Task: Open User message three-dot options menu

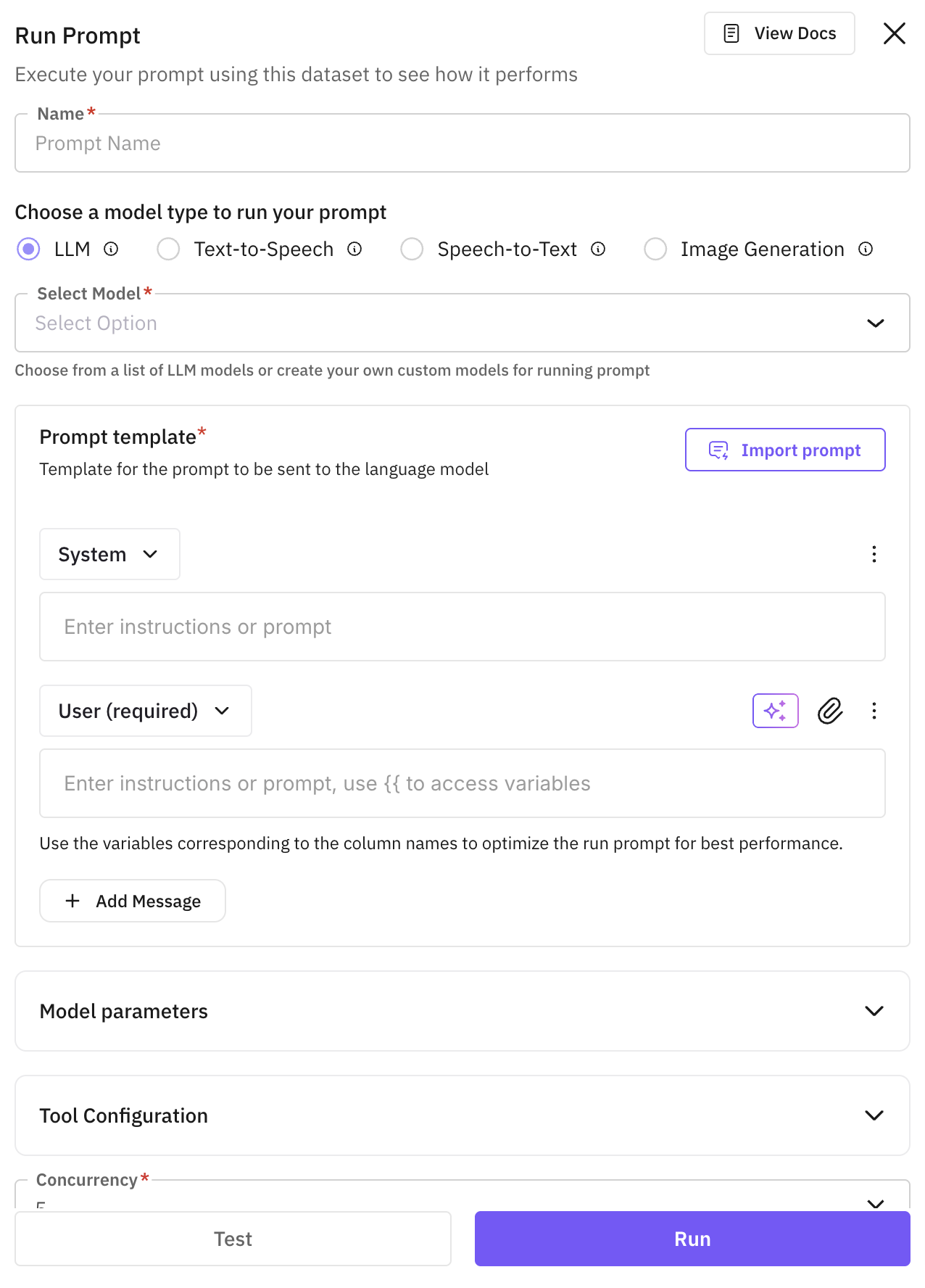Action: [874, 711]
